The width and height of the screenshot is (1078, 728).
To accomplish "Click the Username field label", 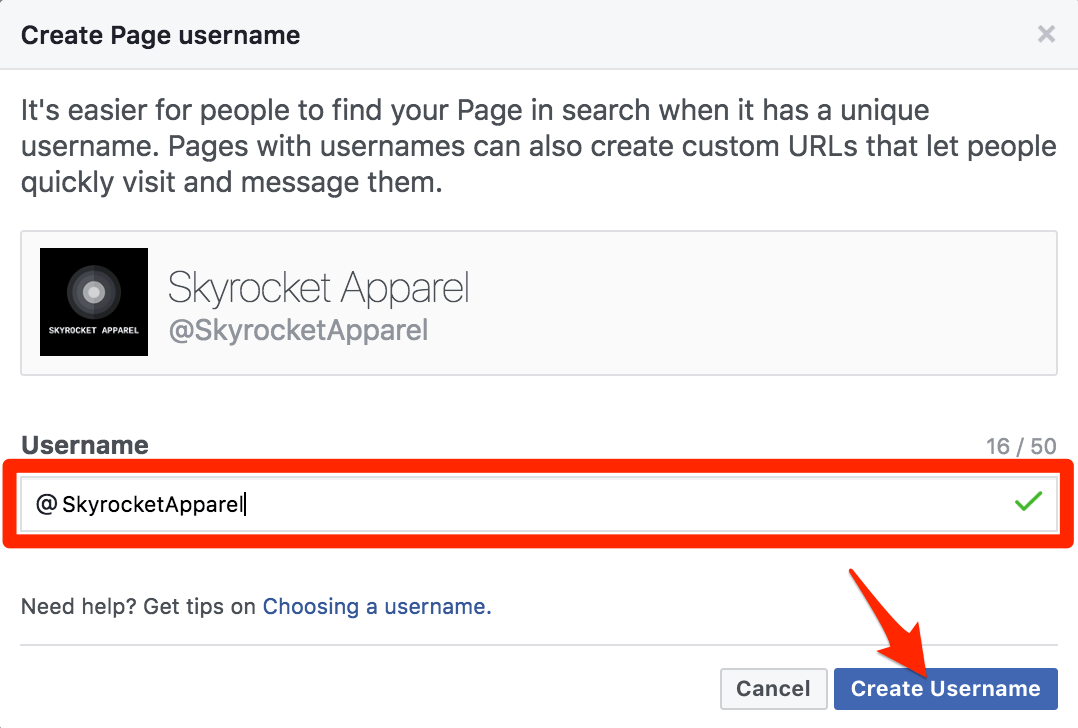I will pyautogui.click(x=85, y=445).
